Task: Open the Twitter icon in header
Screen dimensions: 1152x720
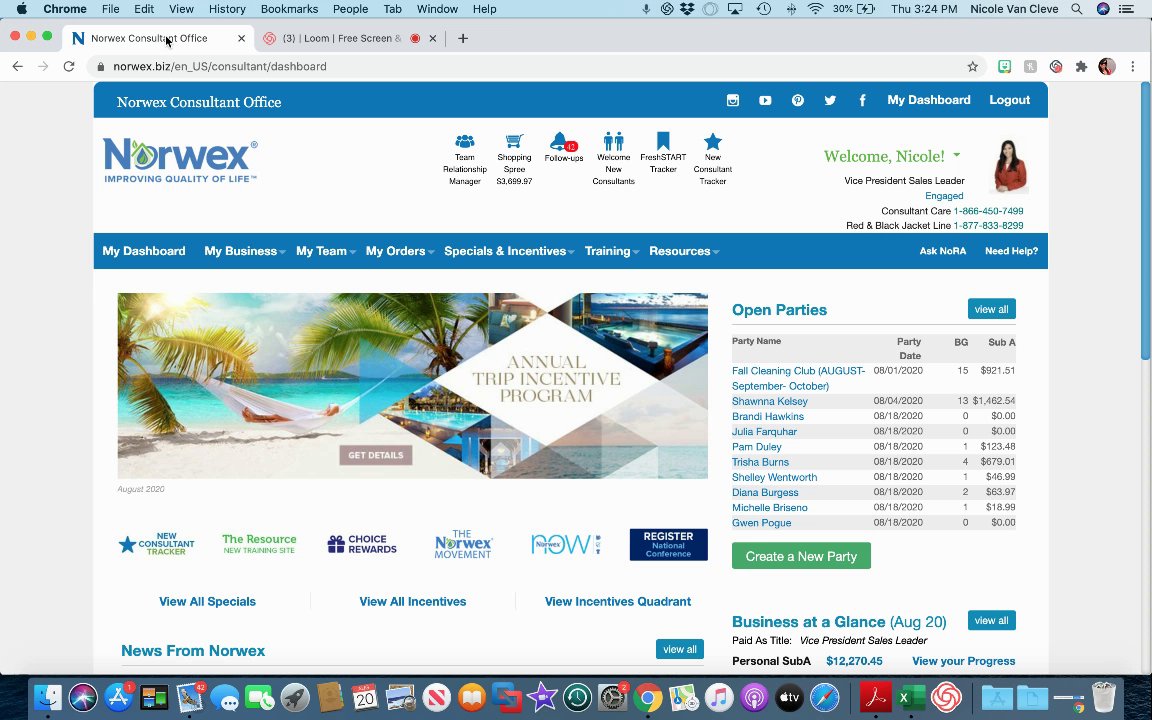Action: [830, 101]
